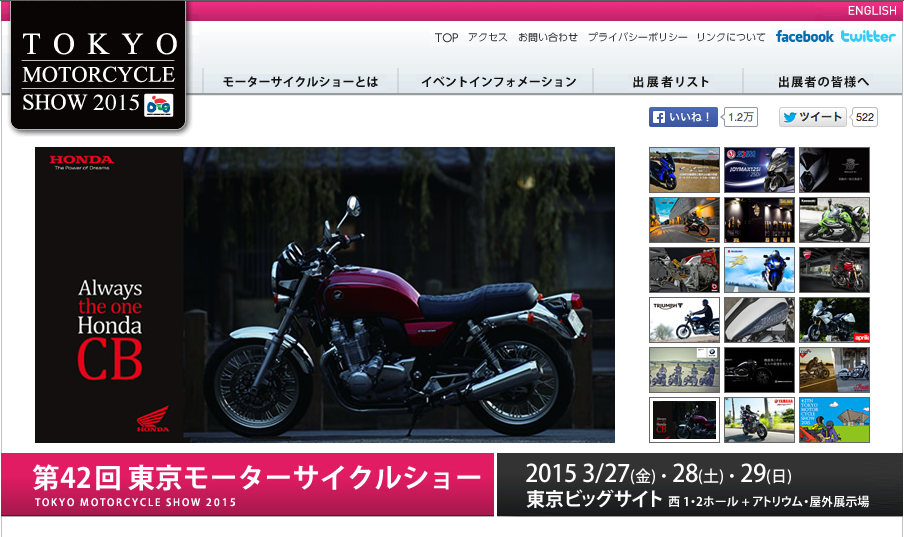
Task: Select the illustrated 42nd show poster thumbnail
Action: [834, 420]
